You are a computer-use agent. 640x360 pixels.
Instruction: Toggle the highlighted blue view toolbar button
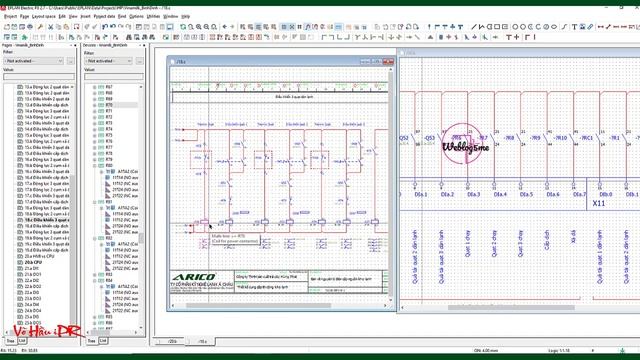338,27
